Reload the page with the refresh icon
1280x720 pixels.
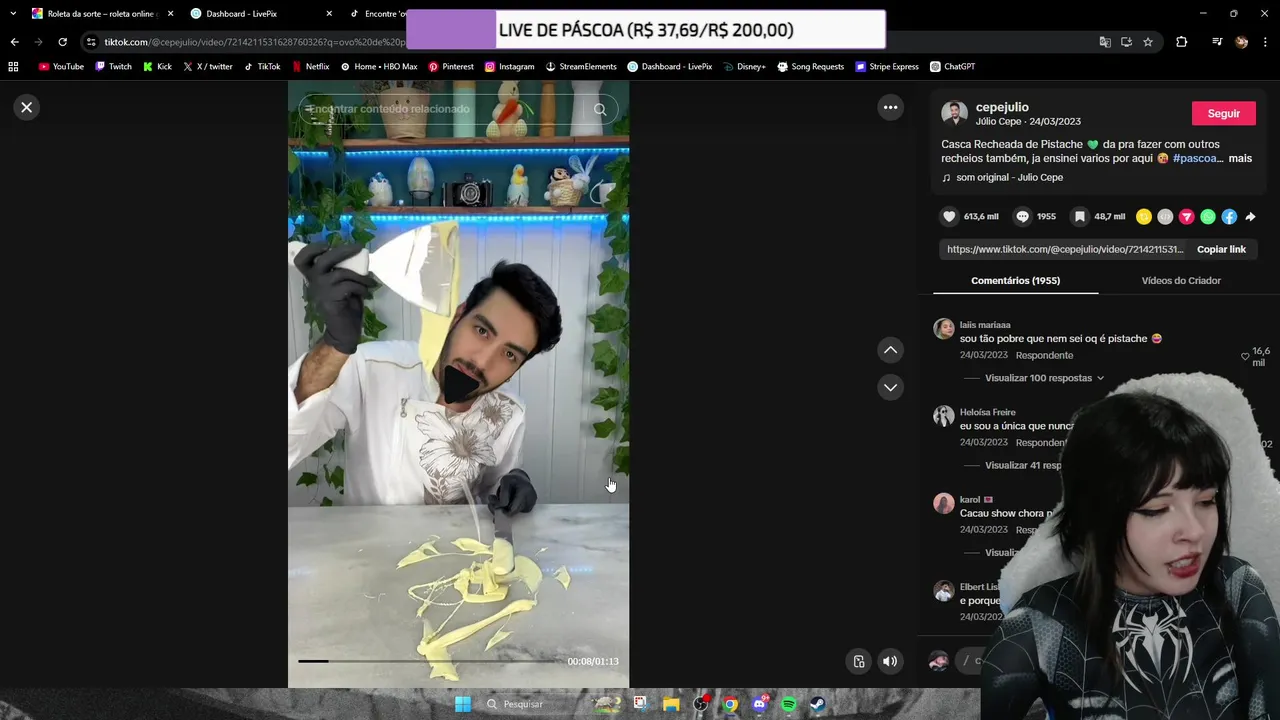coord(62,42)
